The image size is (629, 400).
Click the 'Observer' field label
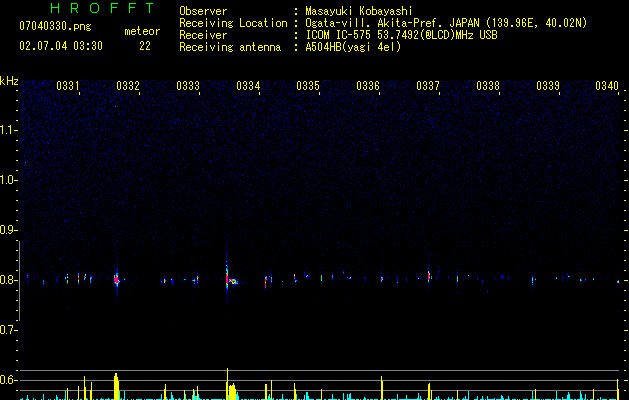pyautogui.click(x=203, y=11)
